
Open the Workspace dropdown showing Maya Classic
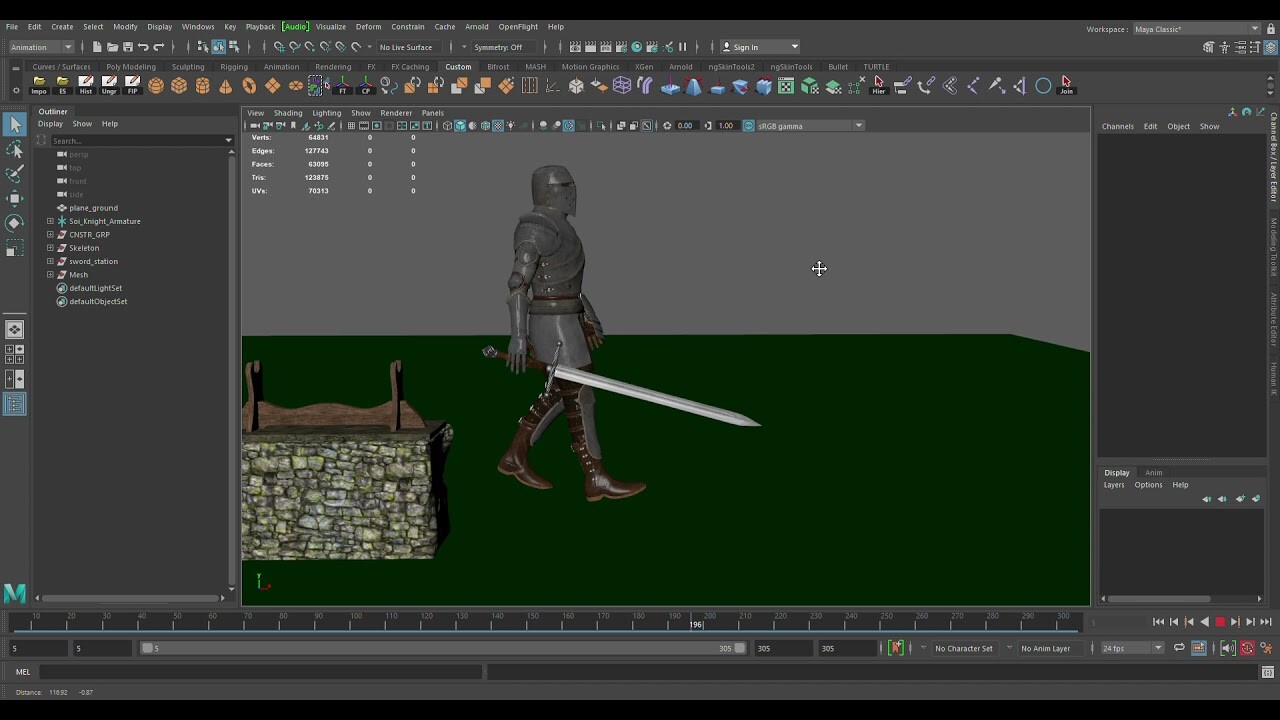(x=1195, y=29)
